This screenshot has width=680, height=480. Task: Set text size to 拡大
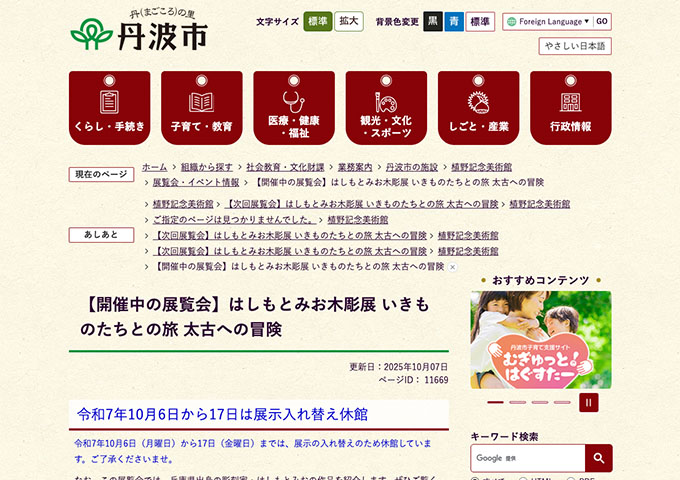click(349, 21)
